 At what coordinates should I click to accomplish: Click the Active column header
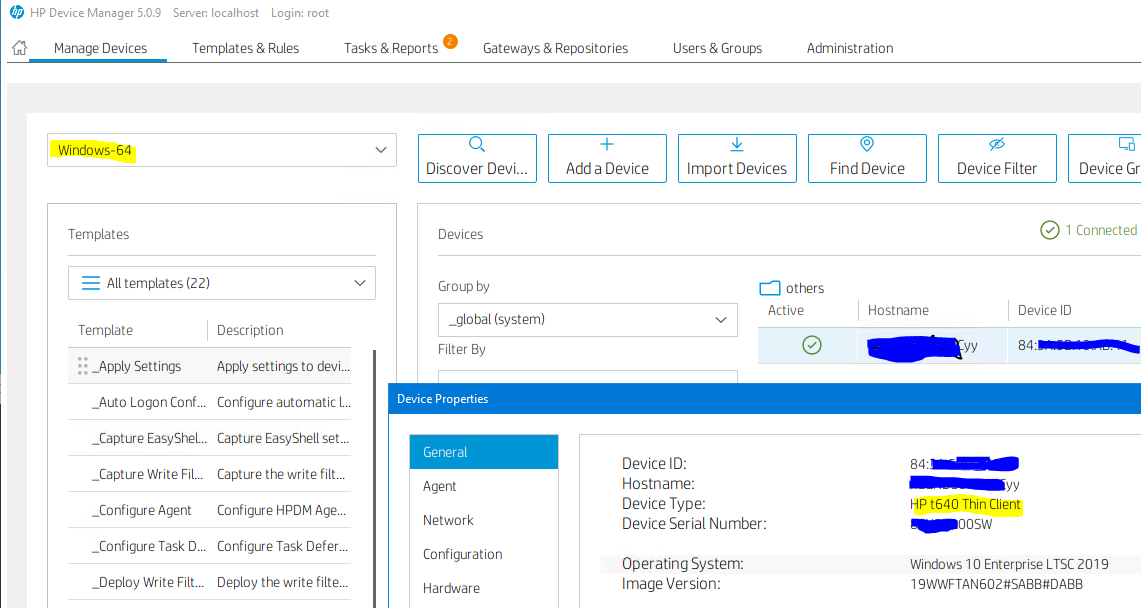click(786, 310)
